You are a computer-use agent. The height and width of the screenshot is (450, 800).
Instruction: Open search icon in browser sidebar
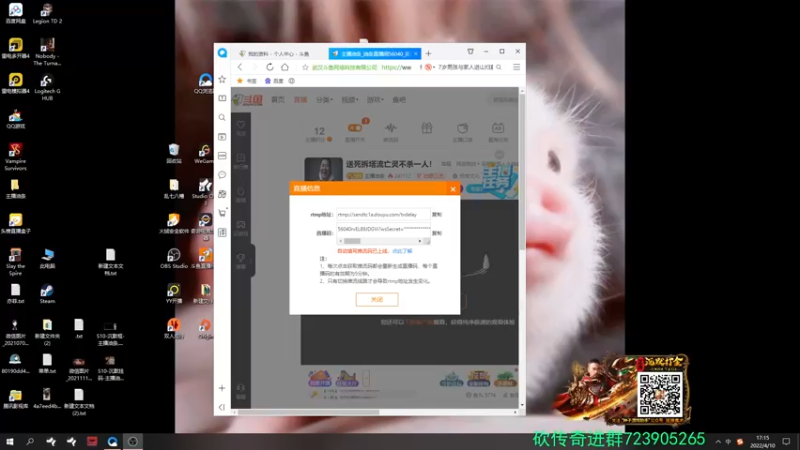click(x=222, y=117)
